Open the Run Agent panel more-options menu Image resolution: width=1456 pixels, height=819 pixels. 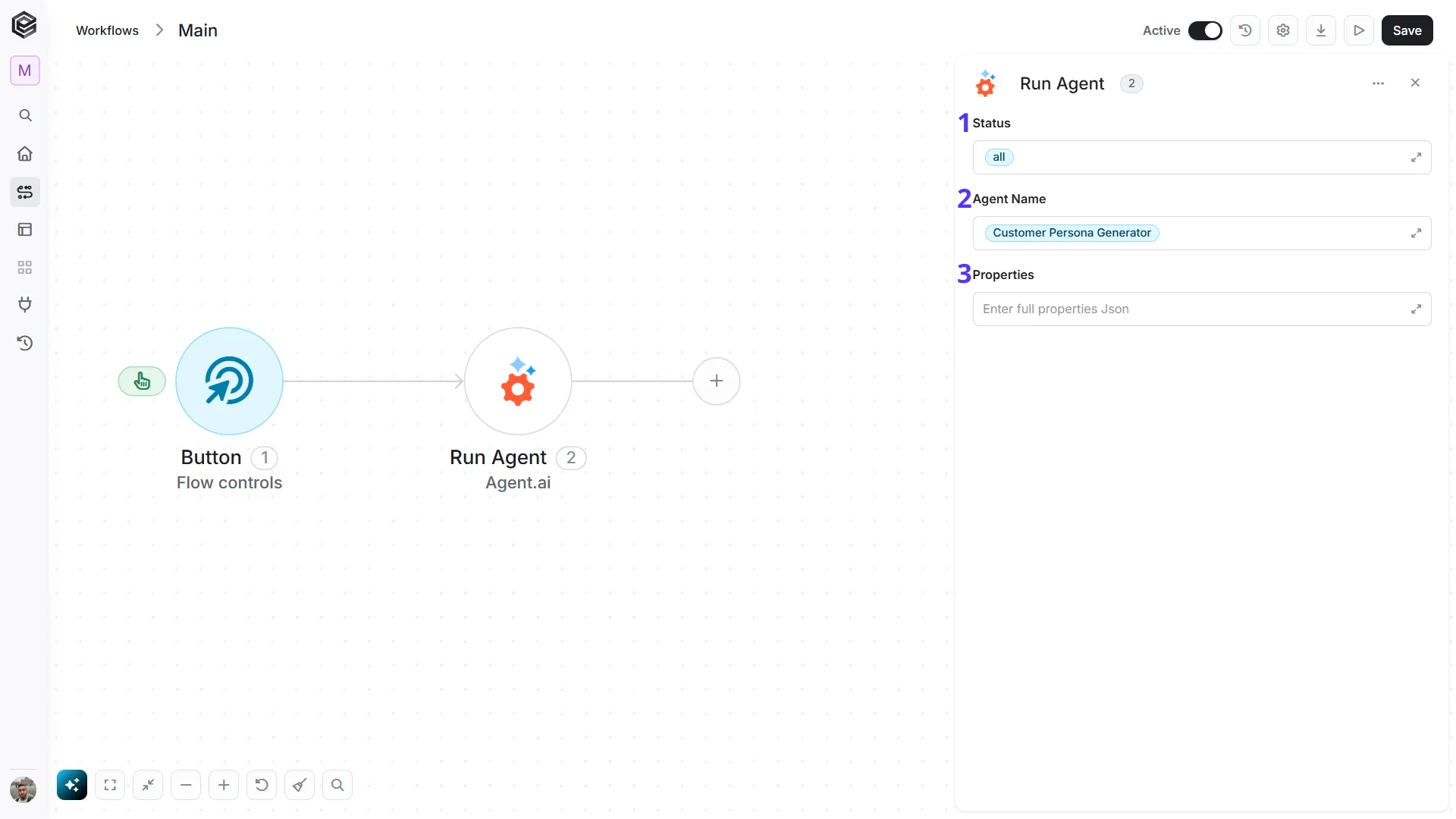[1379, 83]
